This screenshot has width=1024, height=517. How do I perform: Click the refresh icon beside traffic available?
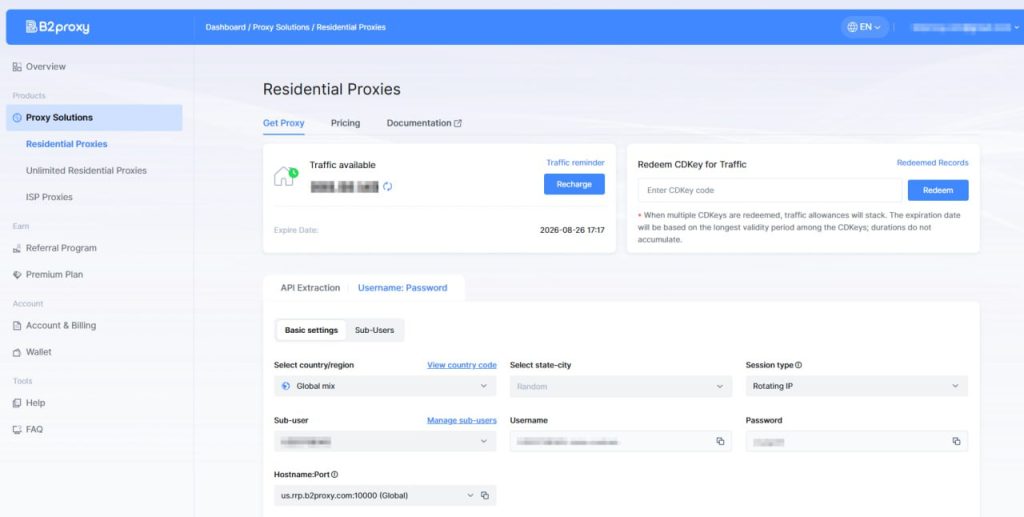[x=387, y=186]
